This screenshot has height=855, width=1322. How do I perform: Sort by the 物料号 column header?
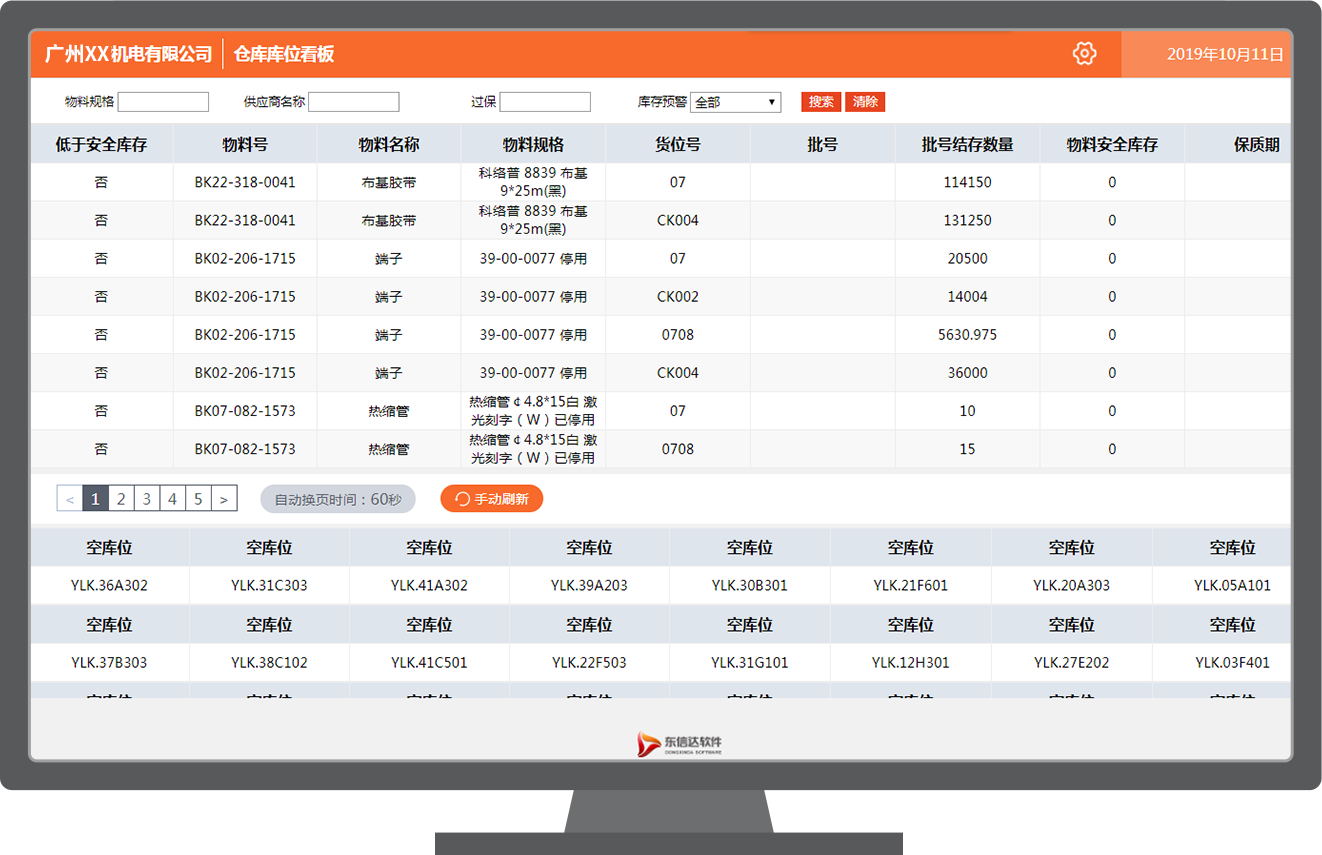point(245,143)
